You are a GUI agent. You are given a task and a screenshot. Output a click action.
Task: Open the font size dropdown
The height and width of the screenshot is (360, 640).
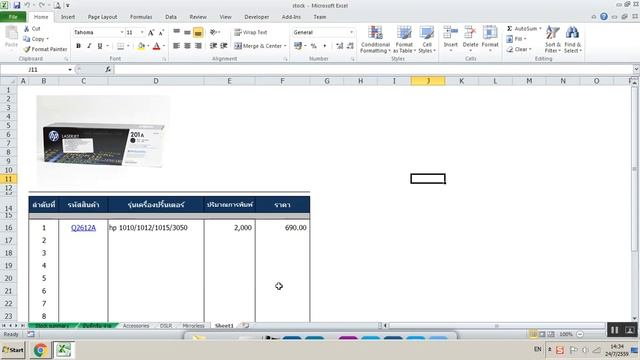(x=142, y=32)
